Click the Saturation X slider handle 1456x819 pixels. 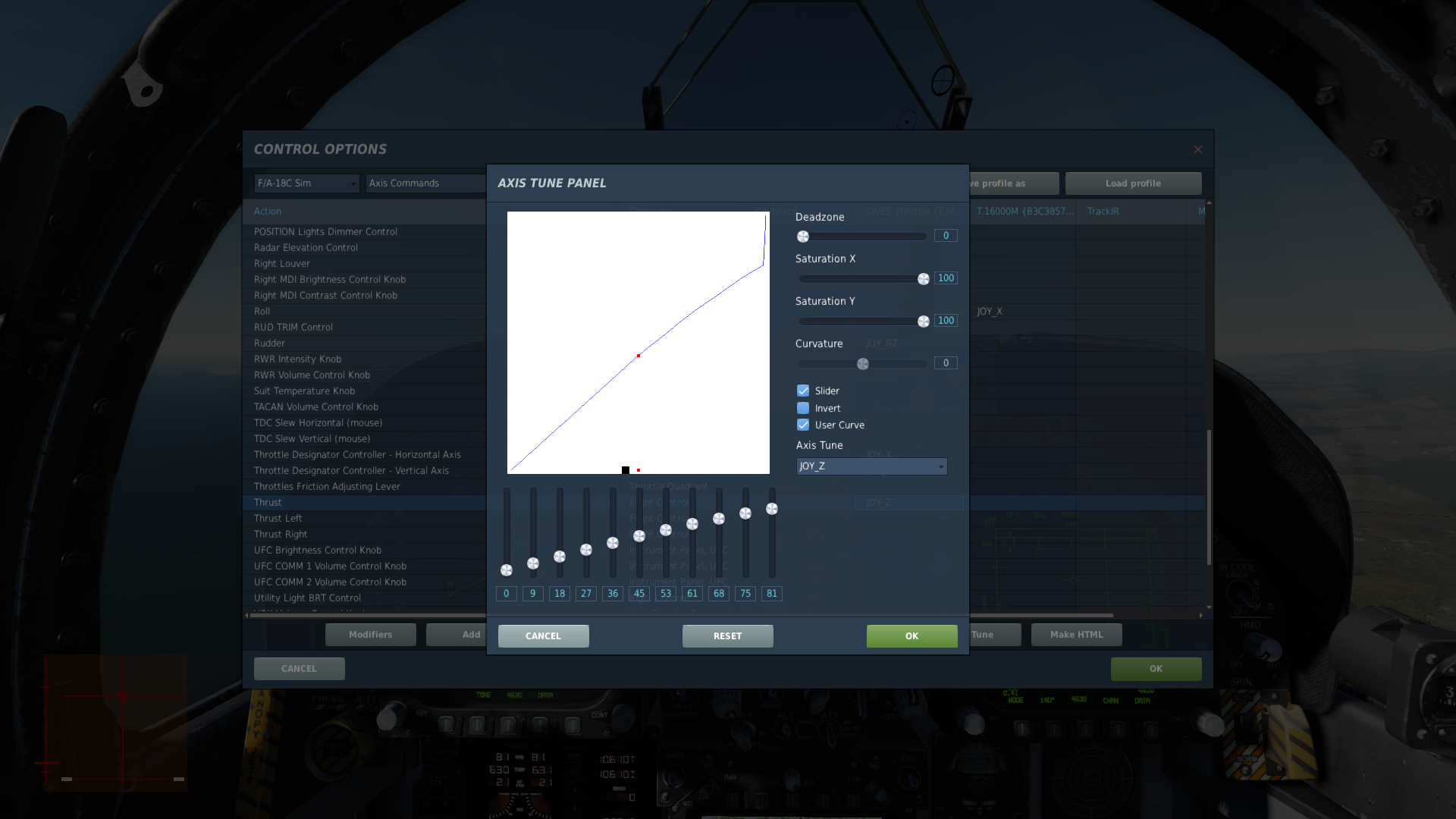point(924,279)
